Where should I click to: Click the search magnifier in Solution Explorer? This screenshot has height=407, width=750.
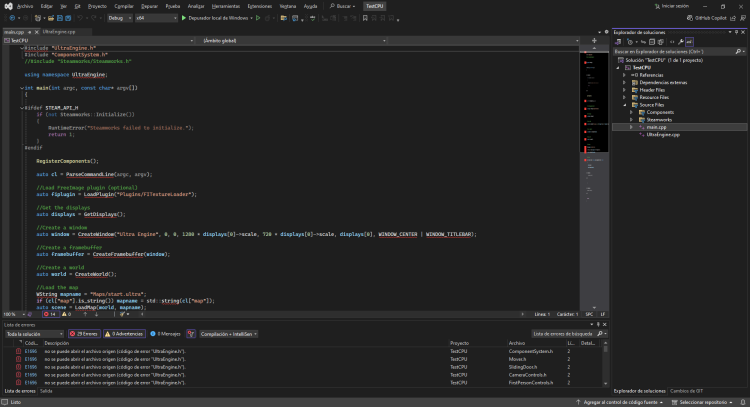pyautogui.click(x=740, y=51)
